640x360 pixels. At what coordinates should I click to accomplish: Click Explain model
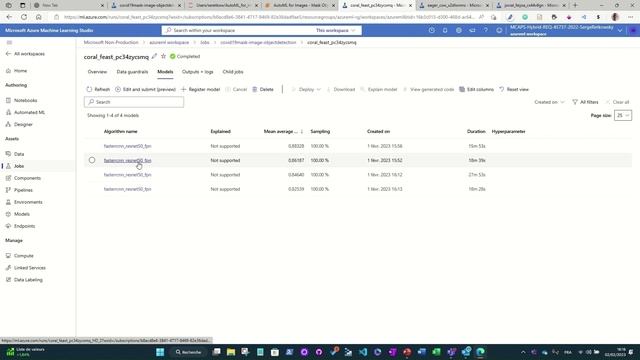[379, 89]
